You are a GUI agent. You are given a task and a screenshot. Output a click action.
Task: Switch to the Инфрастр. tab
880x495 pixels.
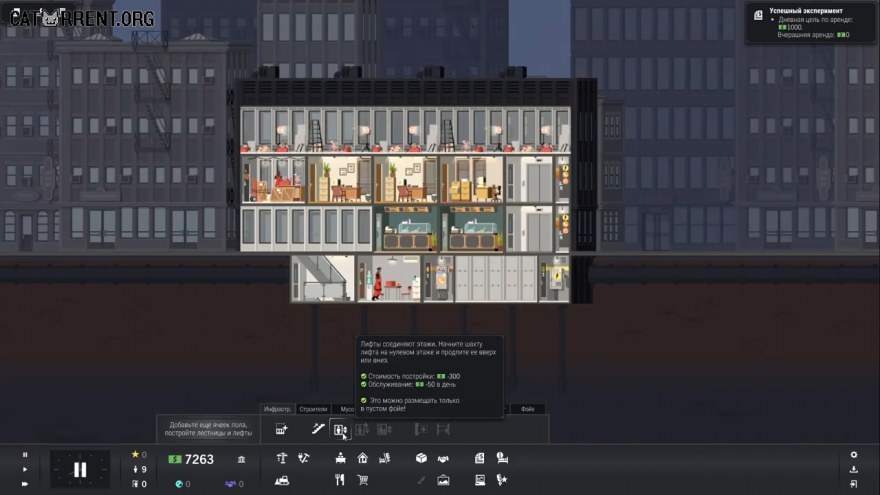click(277, 409)
